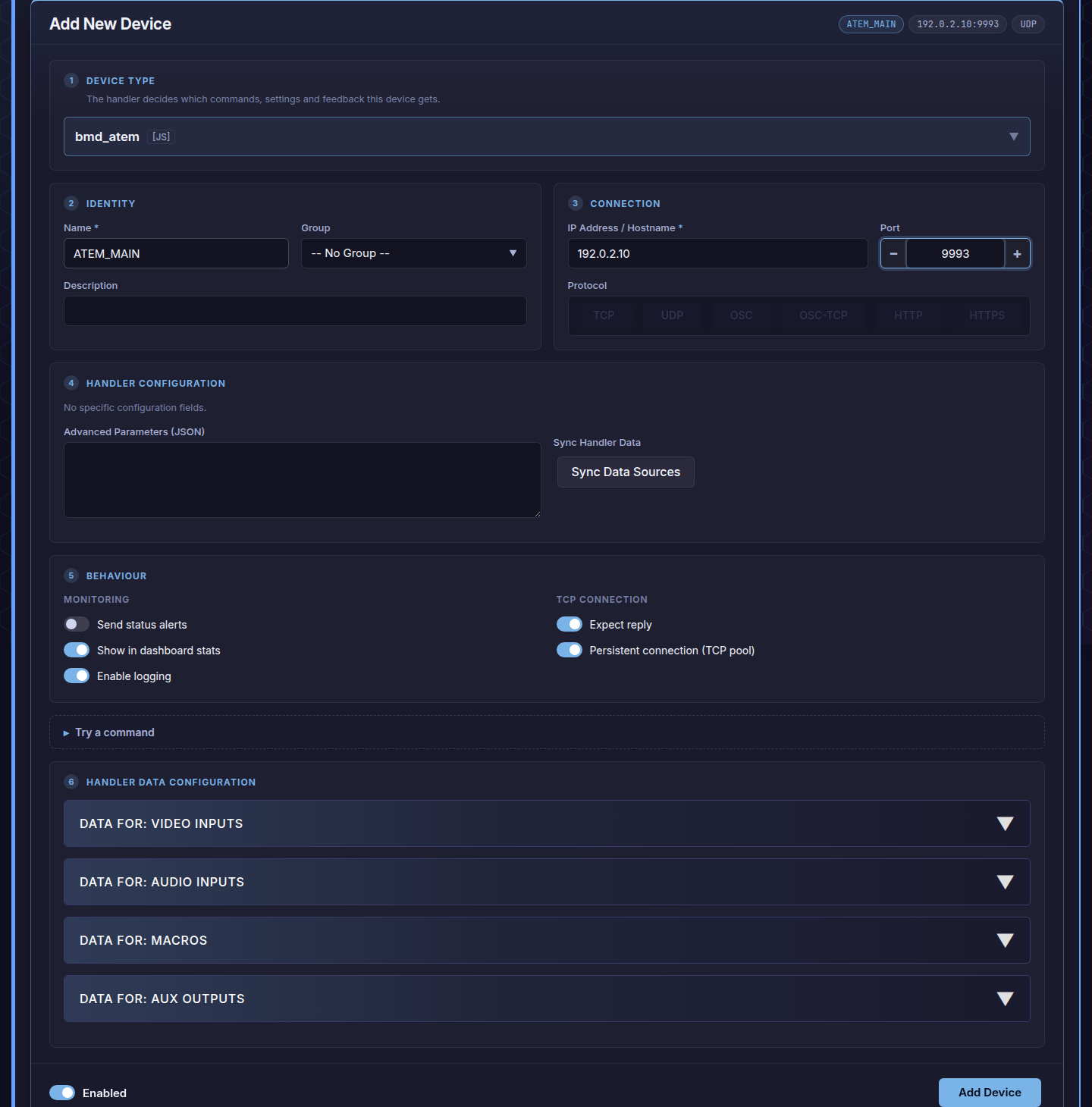Click the Port value field 9993
The width and height of the screenshot is (1092, 1107).
pos(955,253)
